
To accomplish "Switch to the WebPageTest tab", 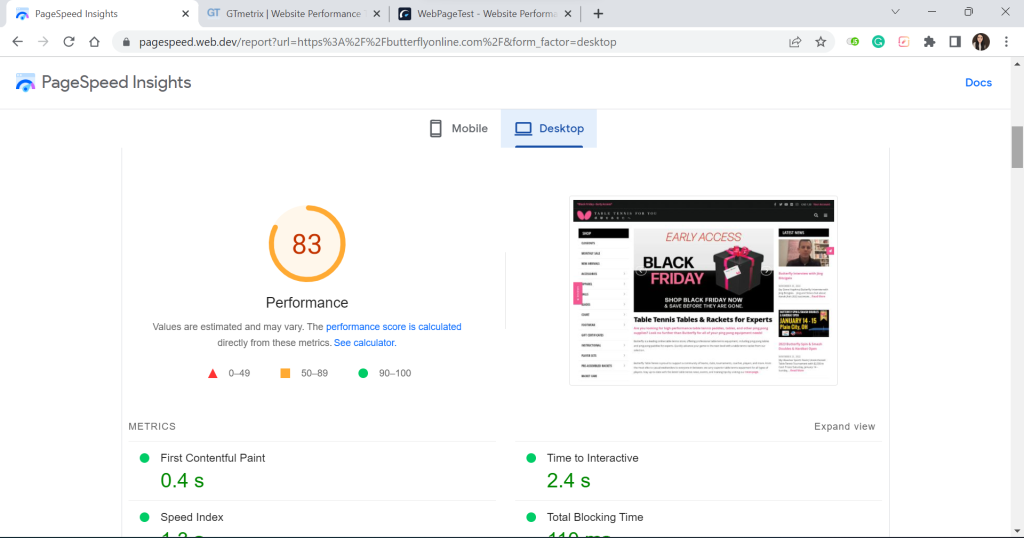I will pyautogui.click(x=485, y=14).
